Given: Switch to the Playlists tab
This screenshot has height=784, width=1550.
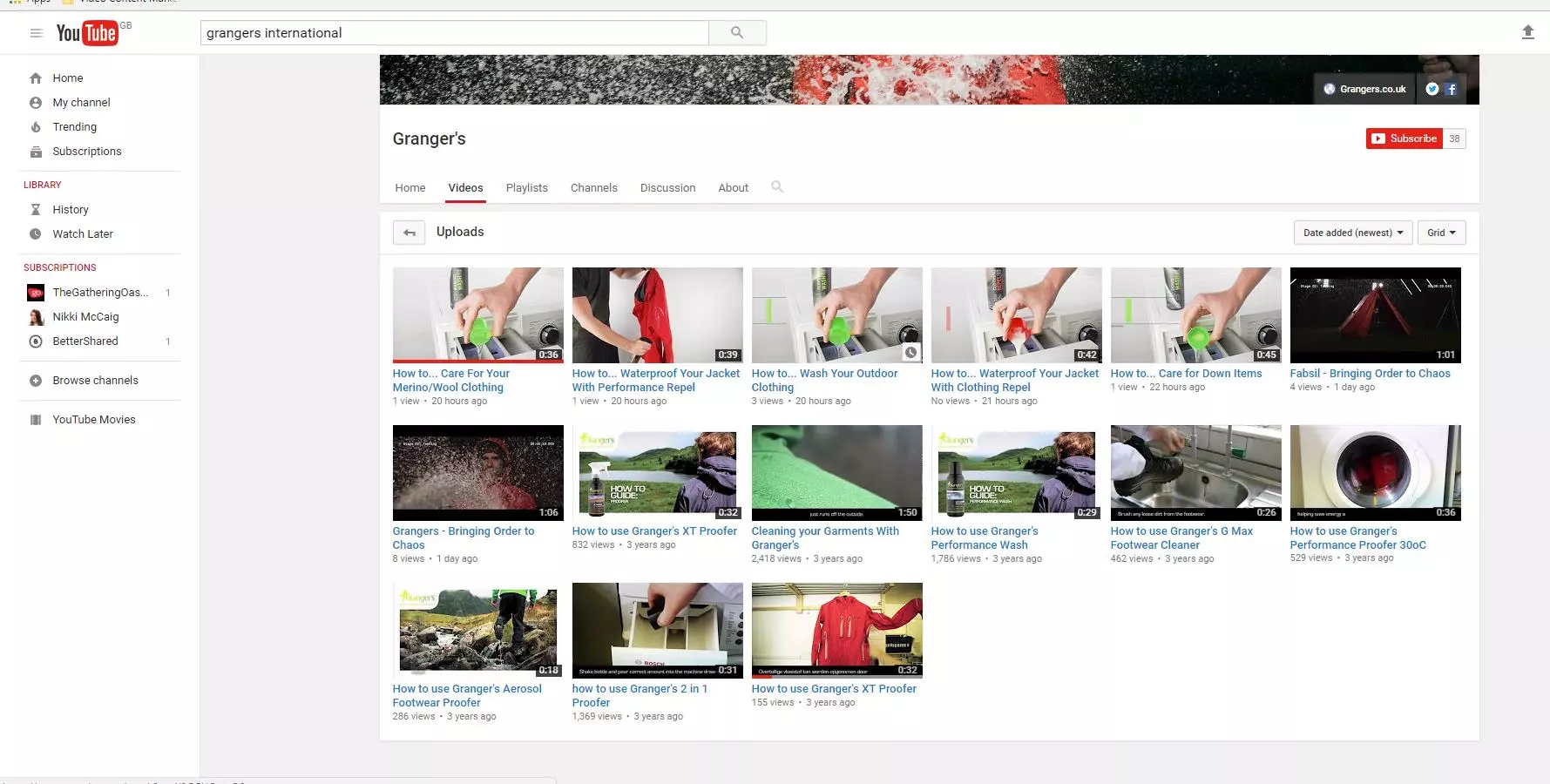Looking at the screenshot, I should (x=526, y=187).
